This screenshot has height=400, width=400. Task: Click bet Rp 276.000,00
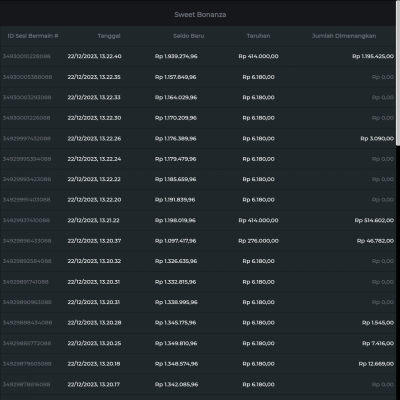pos(258,241)
